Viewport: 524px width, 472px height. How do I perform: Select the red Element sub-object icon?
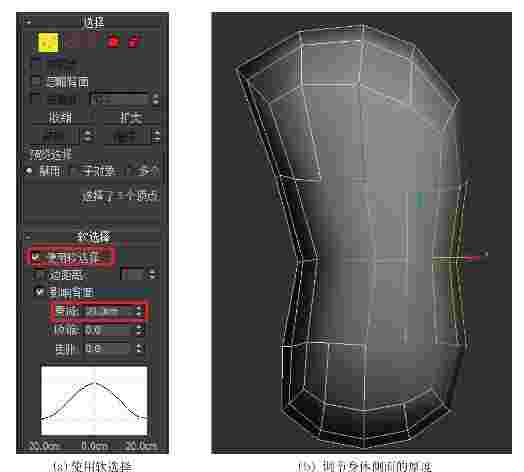(134, 41)
